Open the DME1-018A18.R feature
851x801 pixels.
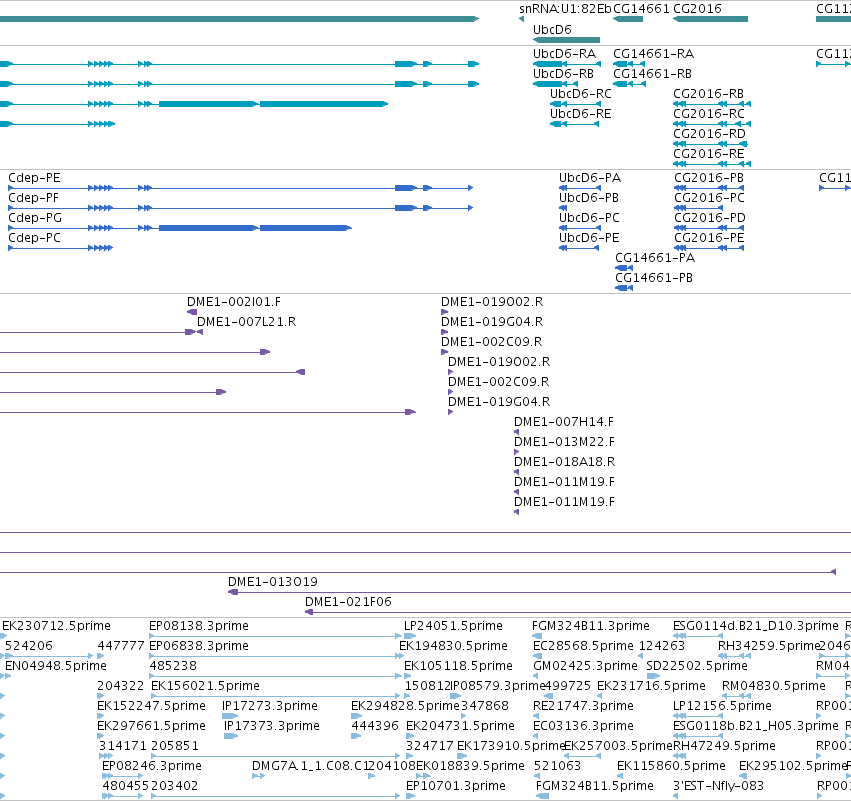click(x=564, y=462)
